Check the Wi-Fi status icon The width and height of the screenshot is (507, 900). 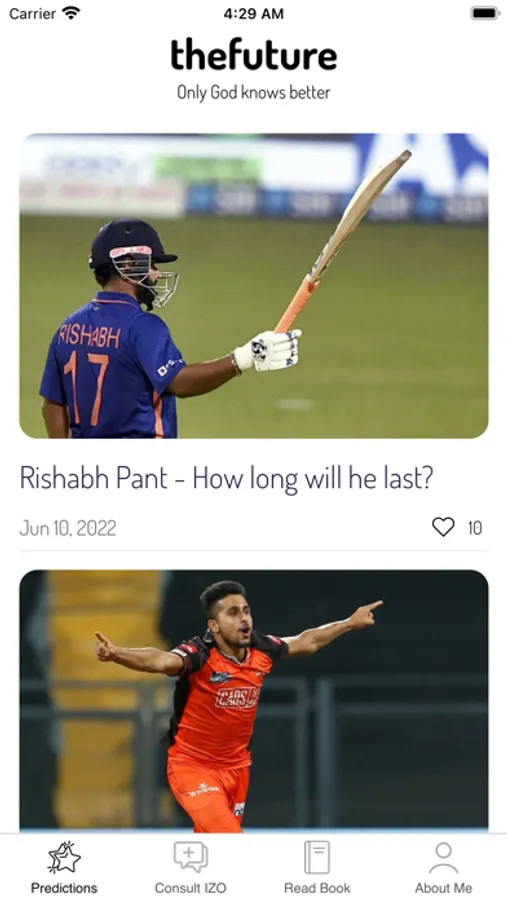[x=72, y=13]
